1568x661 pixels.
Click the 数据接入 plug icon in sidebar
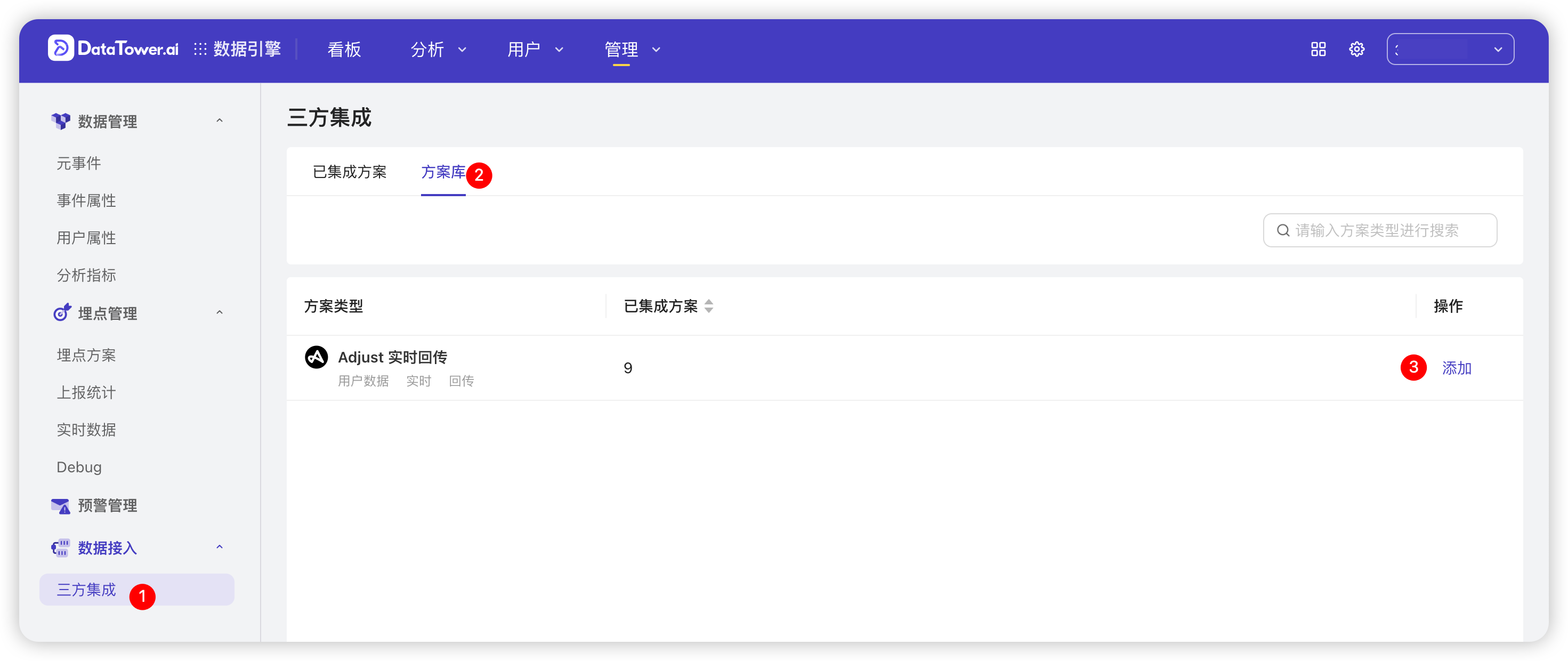[x=61, y=547]
